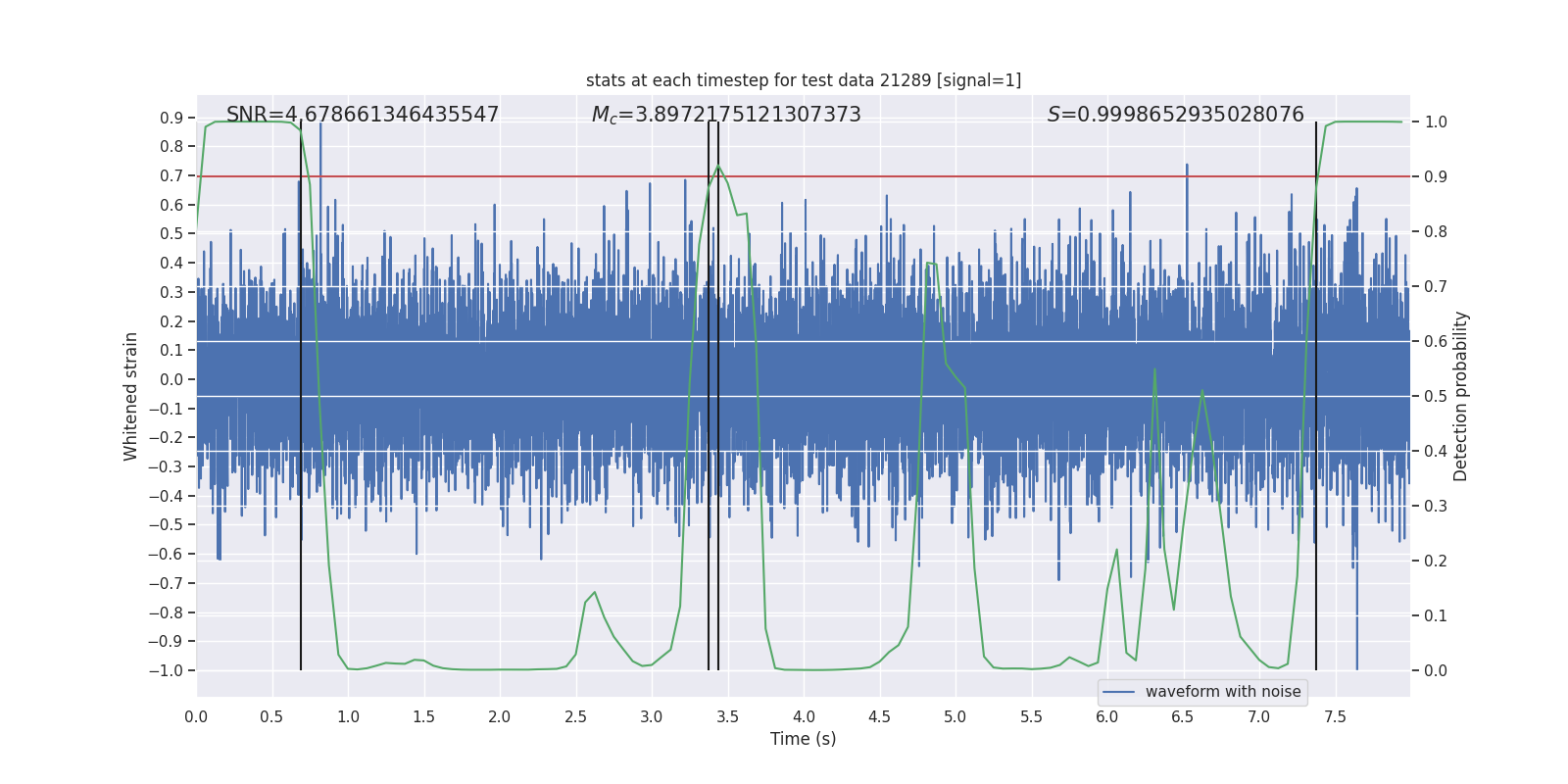1568x784 pixels.
Task: Click left y-axis tick label 0.0
Action: tap(171, 379)
